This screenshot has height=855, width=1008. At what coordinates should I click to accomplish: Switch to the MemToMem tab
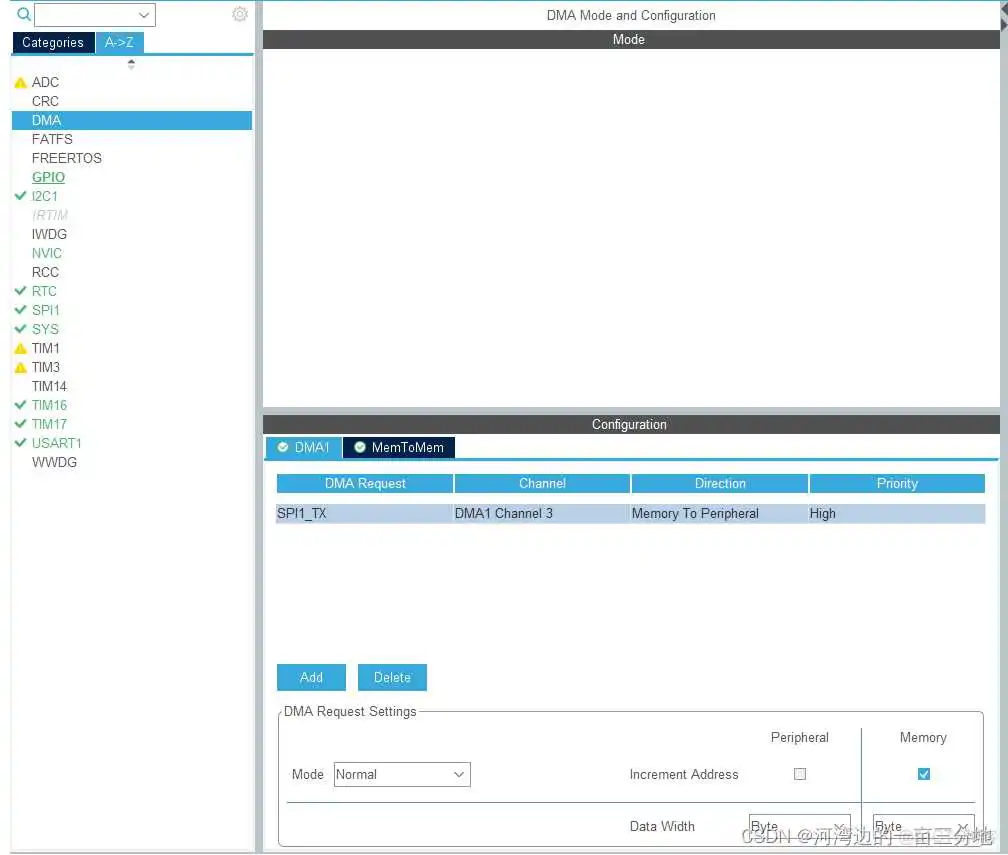pos(406,447)
